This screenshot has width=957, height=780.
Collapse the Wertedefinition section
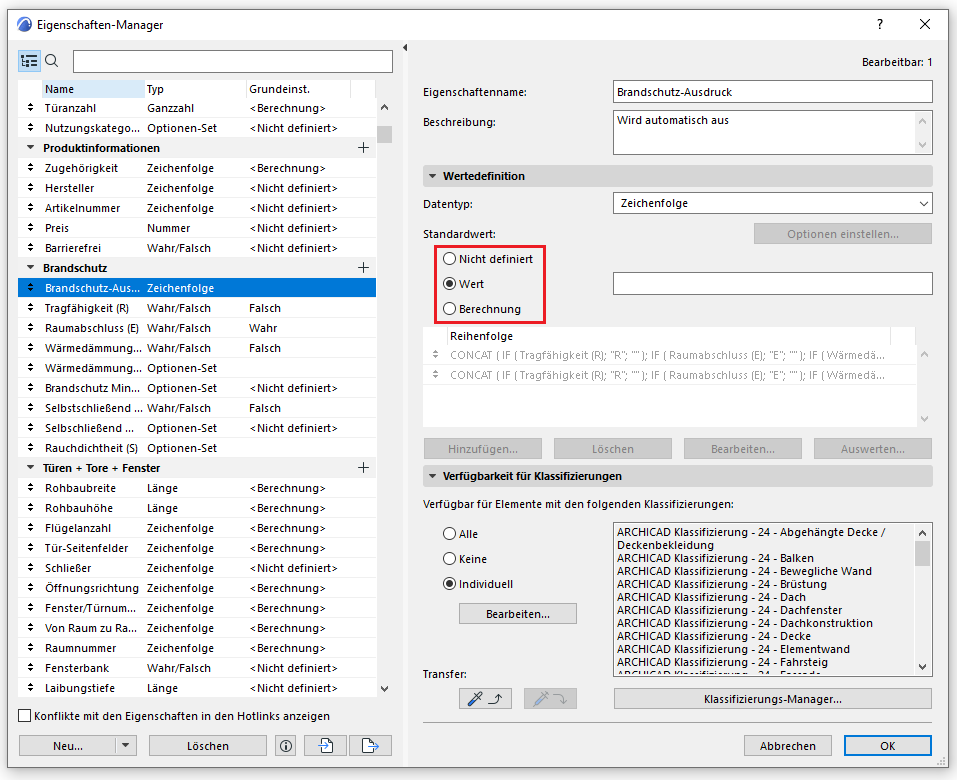tap(433, 176)
